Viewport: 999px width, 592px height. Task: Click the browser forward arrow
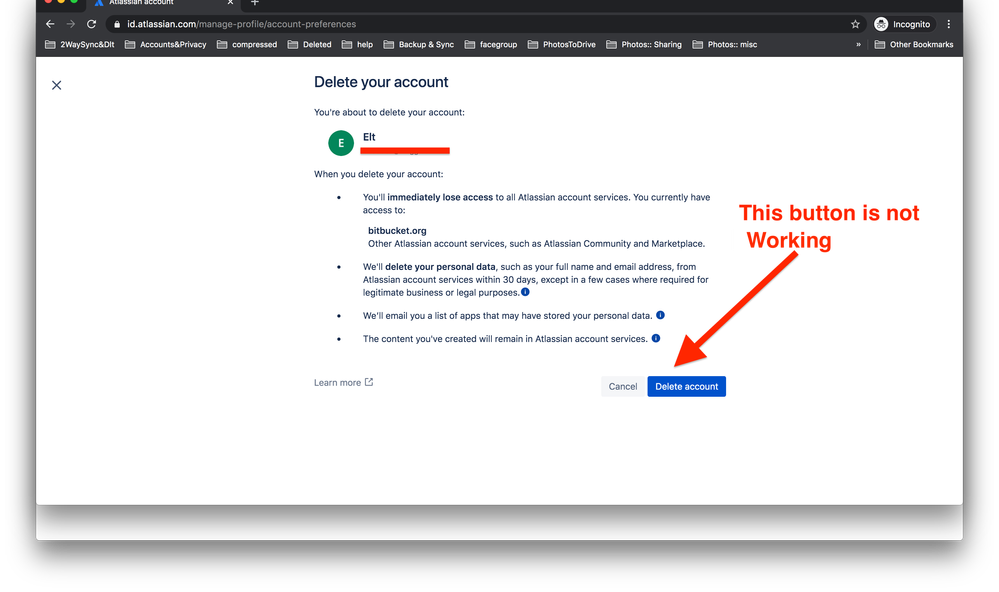pyautogui.click(x=71, y=24)
